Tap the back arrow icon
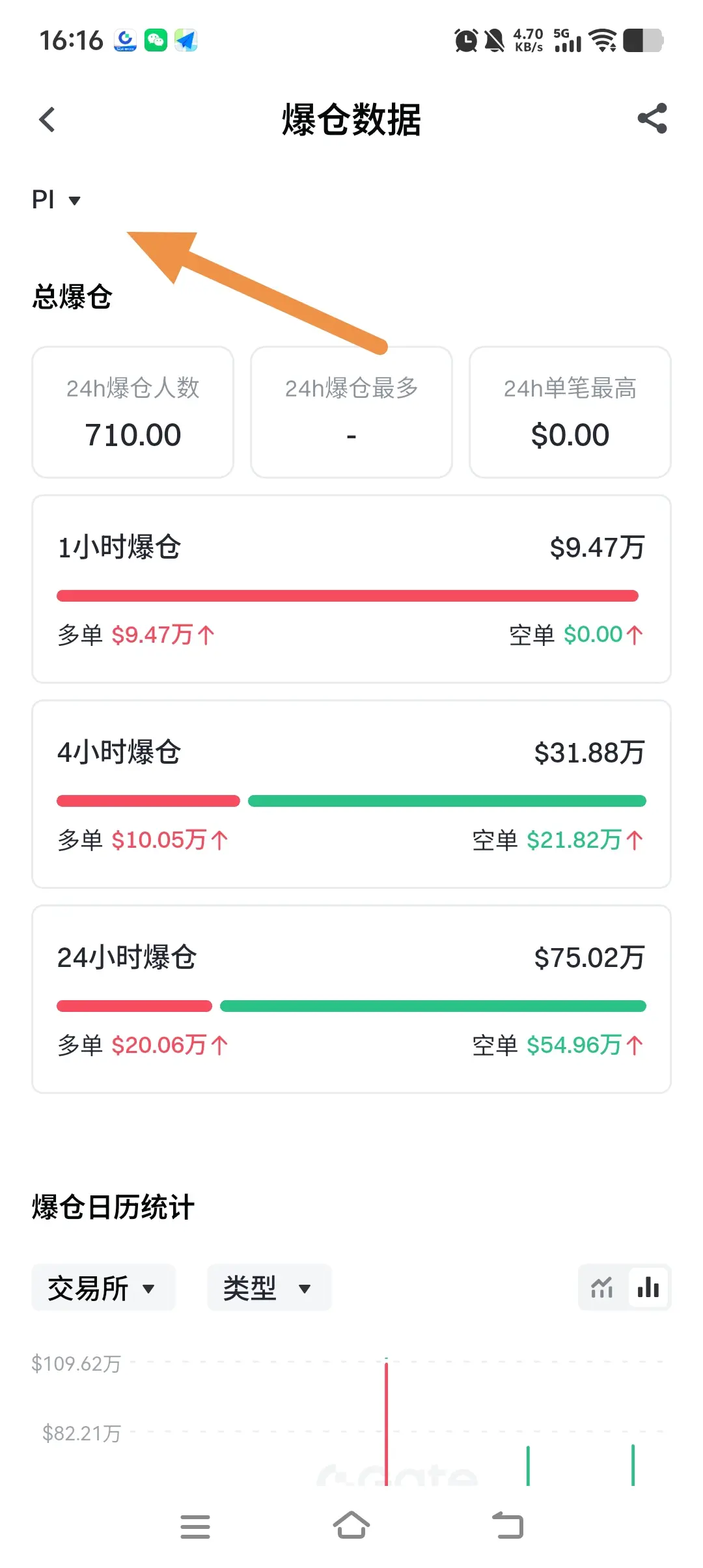Image resolution: width=703 pixels, height=1568 pixels. (x=47, y=120)
